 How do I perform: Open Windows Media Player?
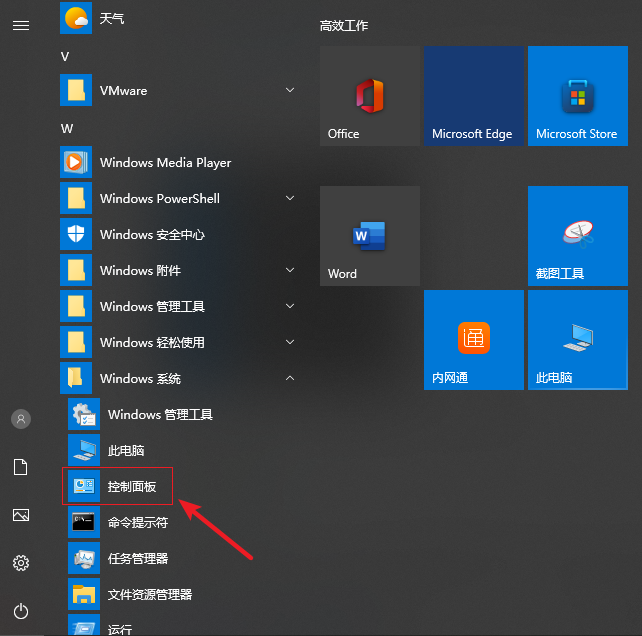(x=165, y=163)
